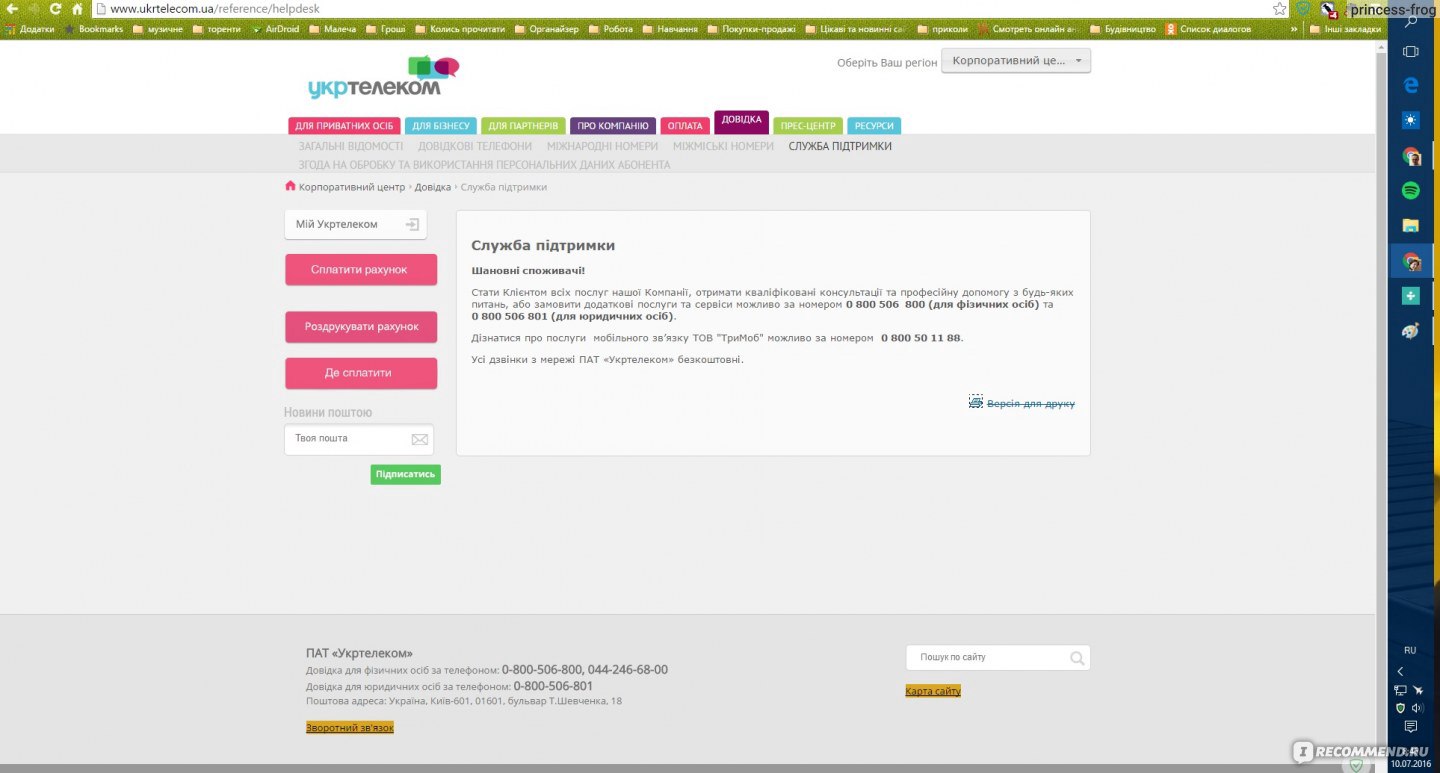Open File Explorer from the taskbar

(x=1411, y=225)
